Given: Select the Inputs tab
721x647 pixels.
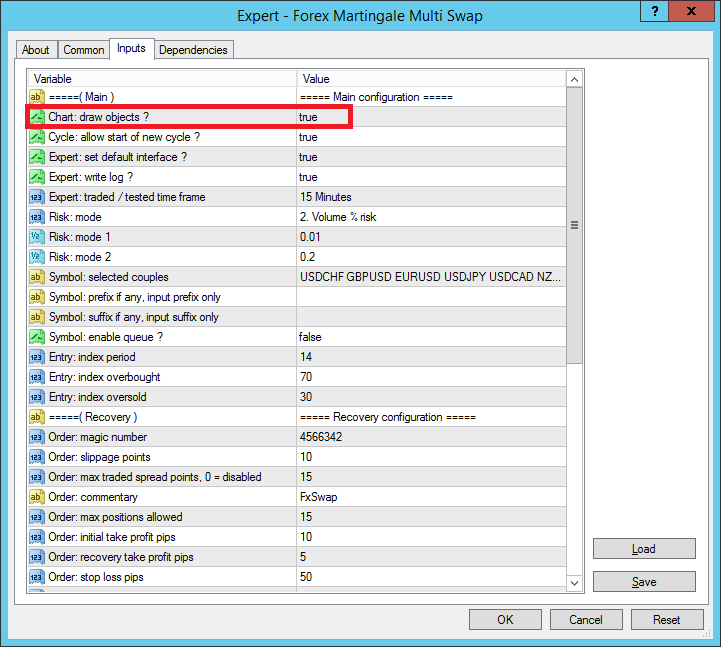Looking at the screenshot, I should (131, 48).
